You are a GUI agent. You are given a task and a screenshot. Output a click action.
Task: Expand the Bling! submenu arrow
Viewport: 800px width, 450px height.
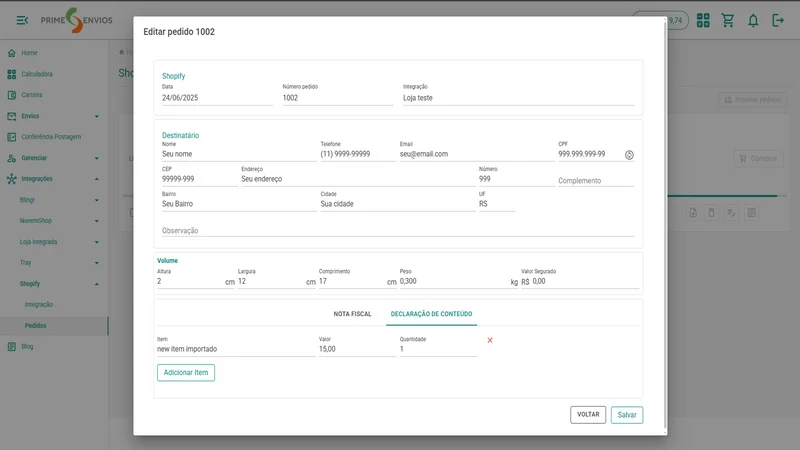point(96,200)
